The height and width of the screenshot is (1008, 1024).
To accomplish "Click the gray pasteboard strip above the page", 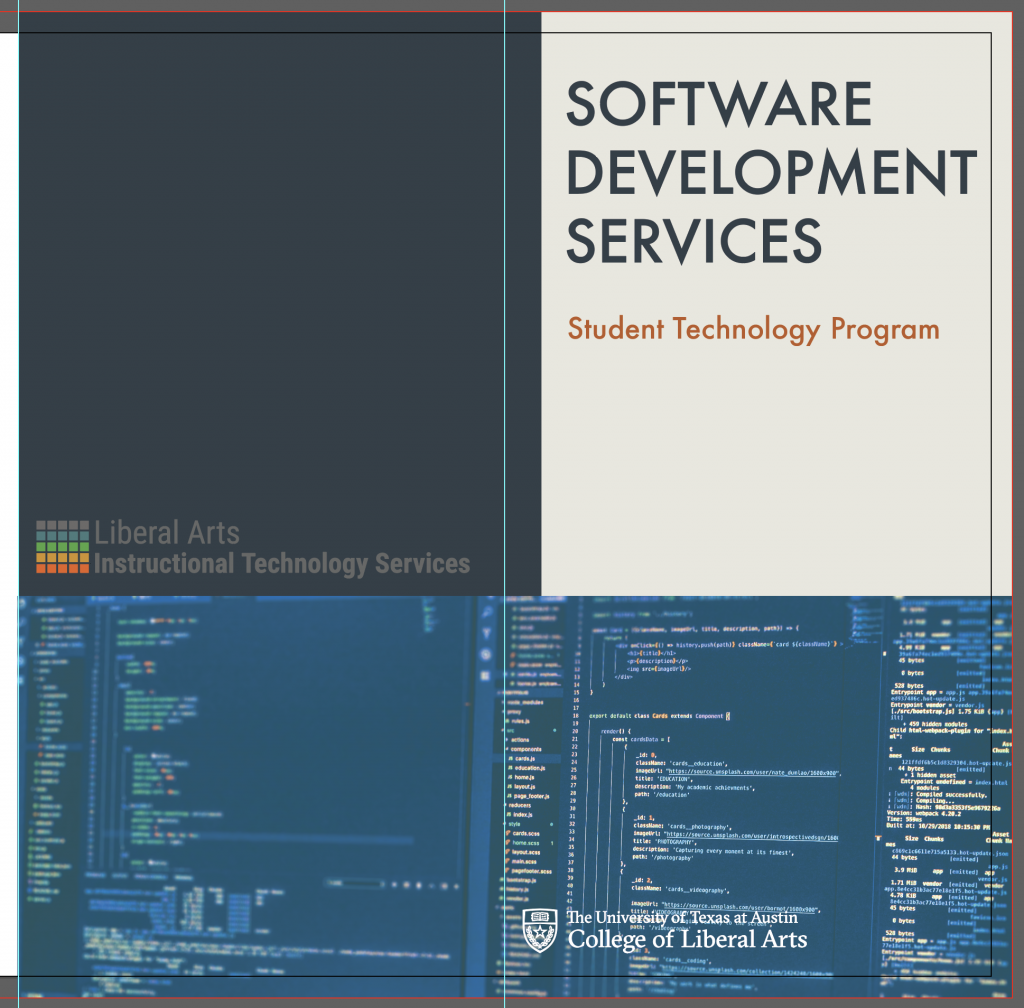I will (500, 5).
